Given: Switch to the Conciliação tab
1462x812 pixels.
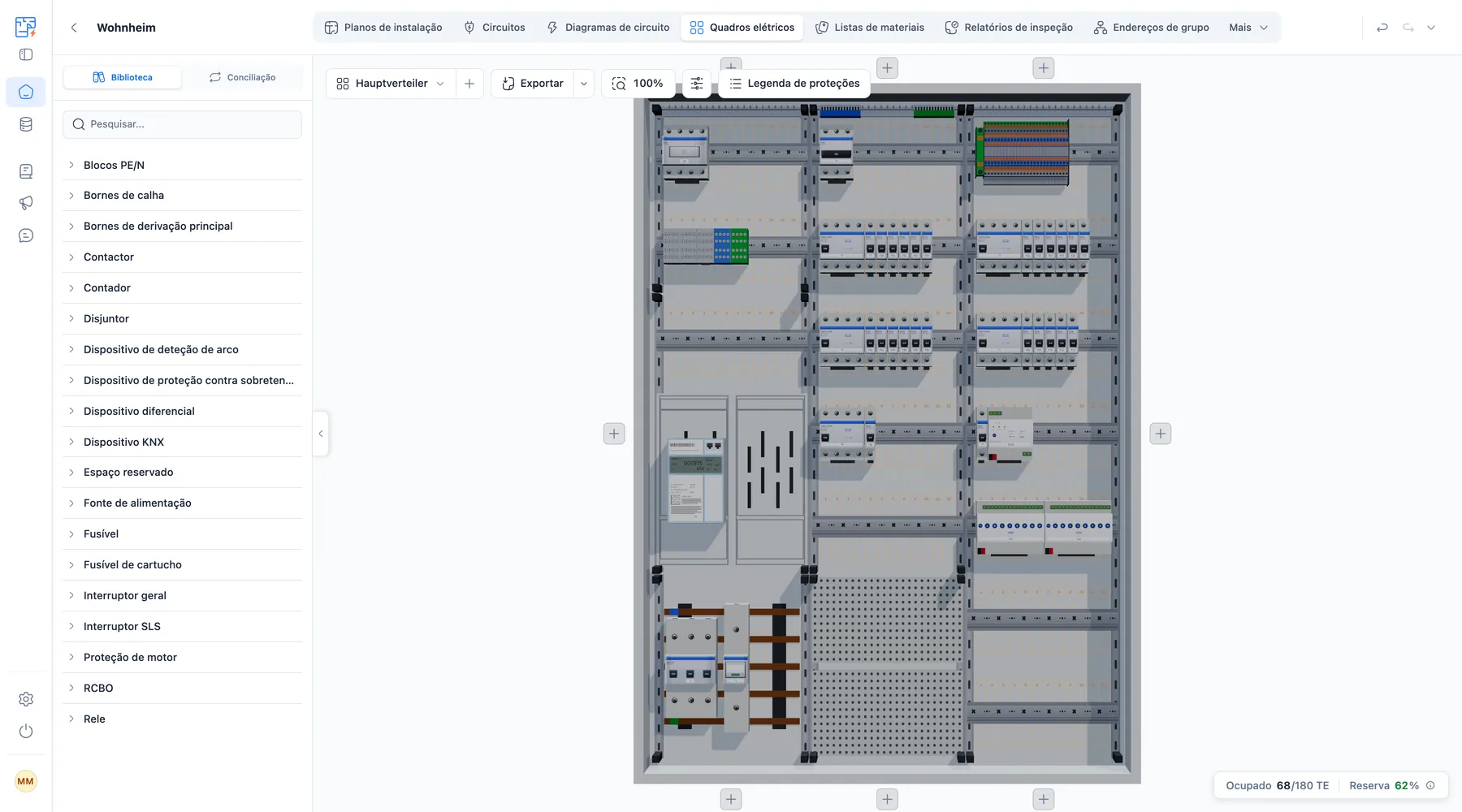Looking at the screenshot, I should 242,77.
